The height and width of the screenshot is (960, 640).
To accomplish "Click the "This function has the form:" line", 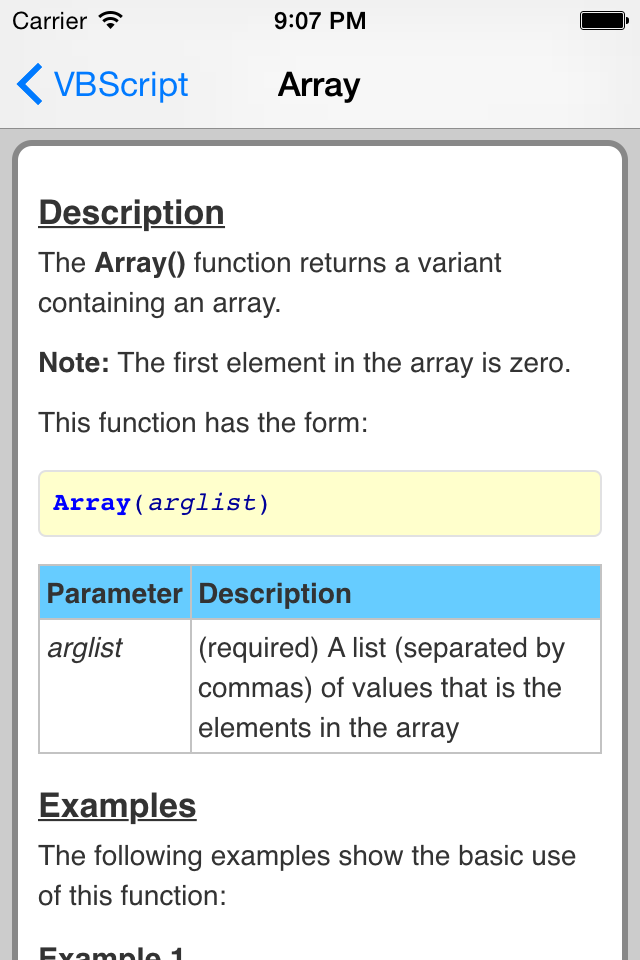I will click(x=204, y=422).
